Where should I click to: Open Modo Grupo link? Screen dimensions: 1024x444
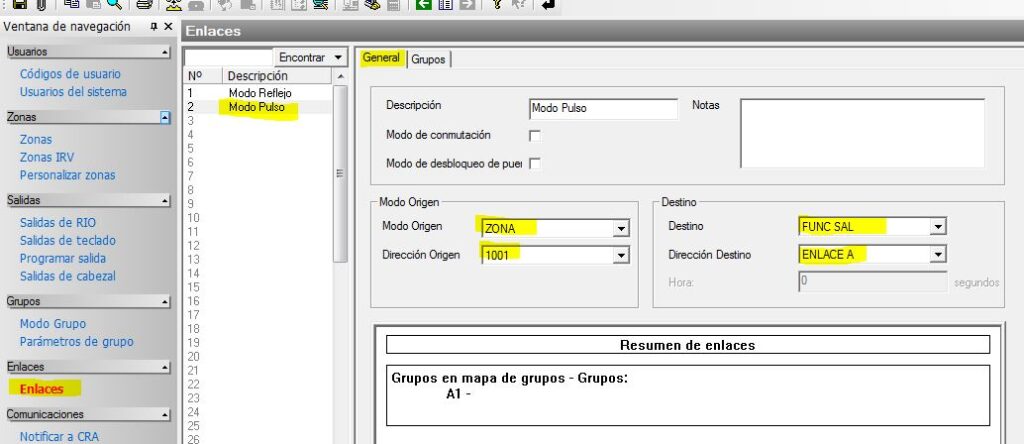[52, 324]
